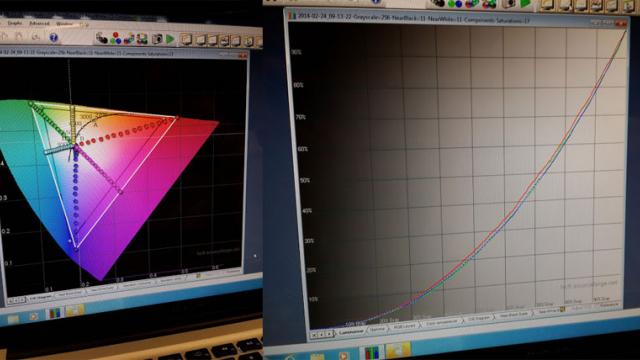Image resolution: width=640 pixels, height=360 pixels.
Task: Open the Advanced menu
Action: point(39,24)
